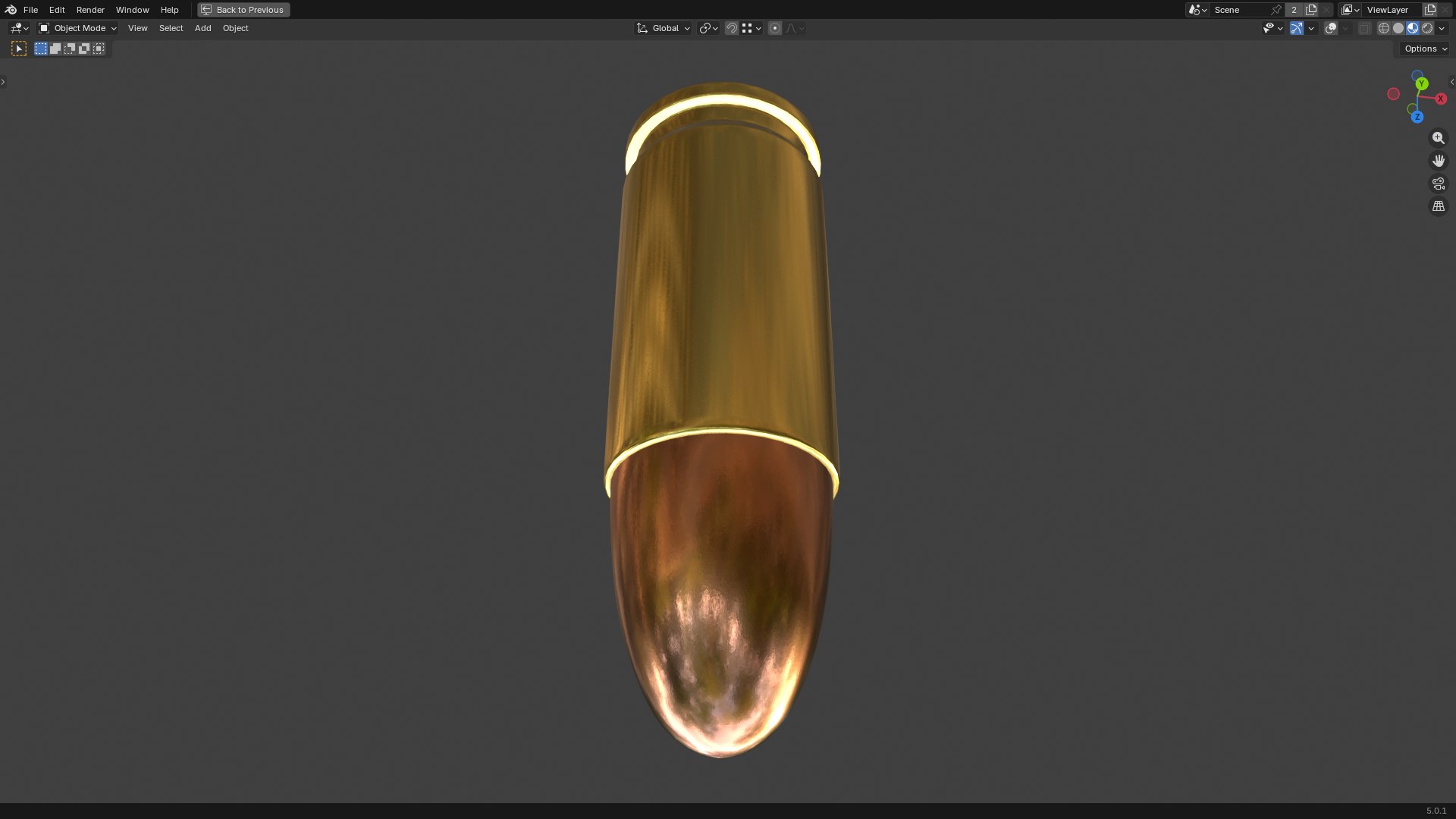
Task: Click the zoom magnifier viewport icon
Action: click(1439, 138)
